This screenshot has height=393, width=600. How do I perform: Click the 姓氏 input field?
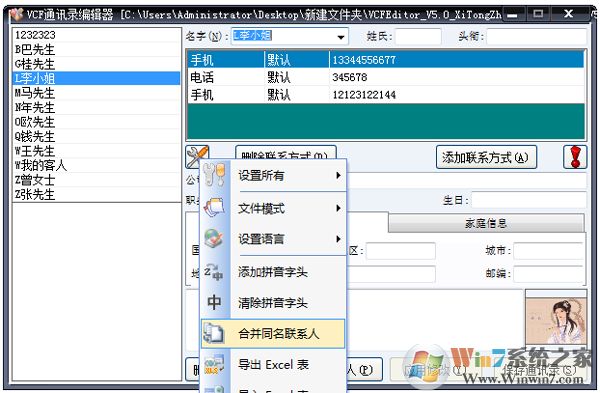[x=418, y=37]
